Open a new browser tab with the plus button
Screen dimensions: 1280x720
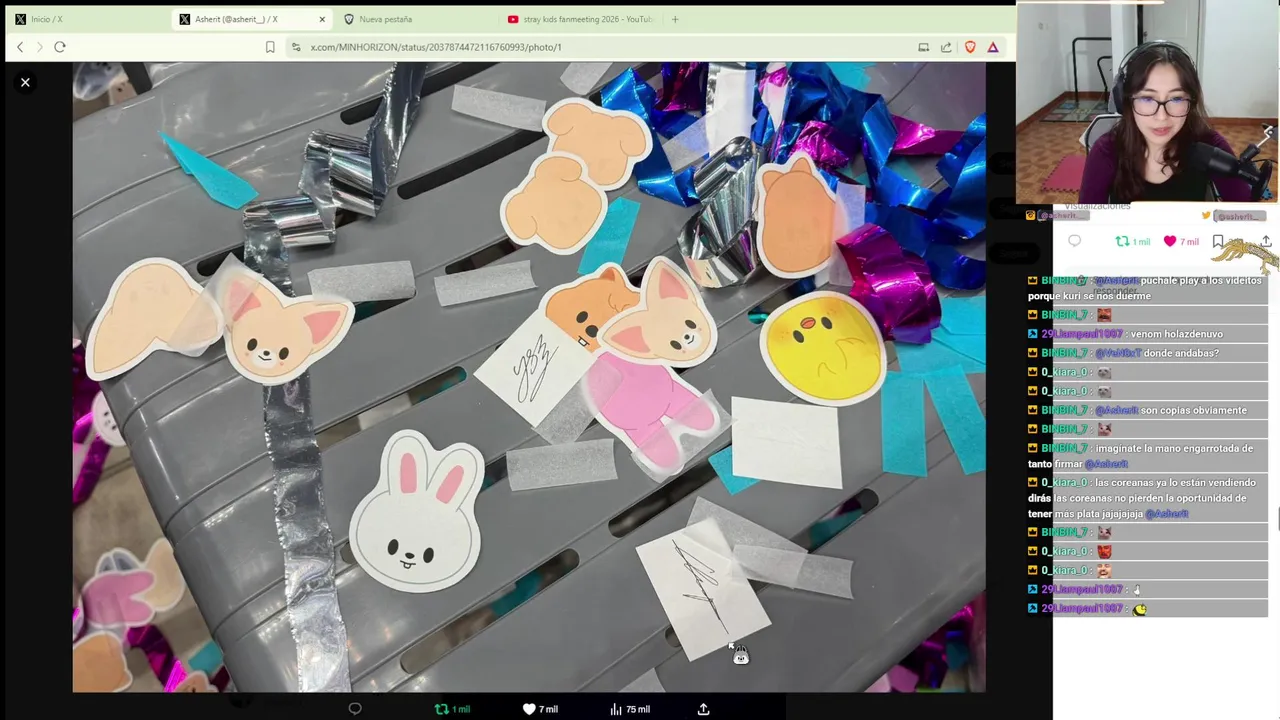click(x=675, y=19)
